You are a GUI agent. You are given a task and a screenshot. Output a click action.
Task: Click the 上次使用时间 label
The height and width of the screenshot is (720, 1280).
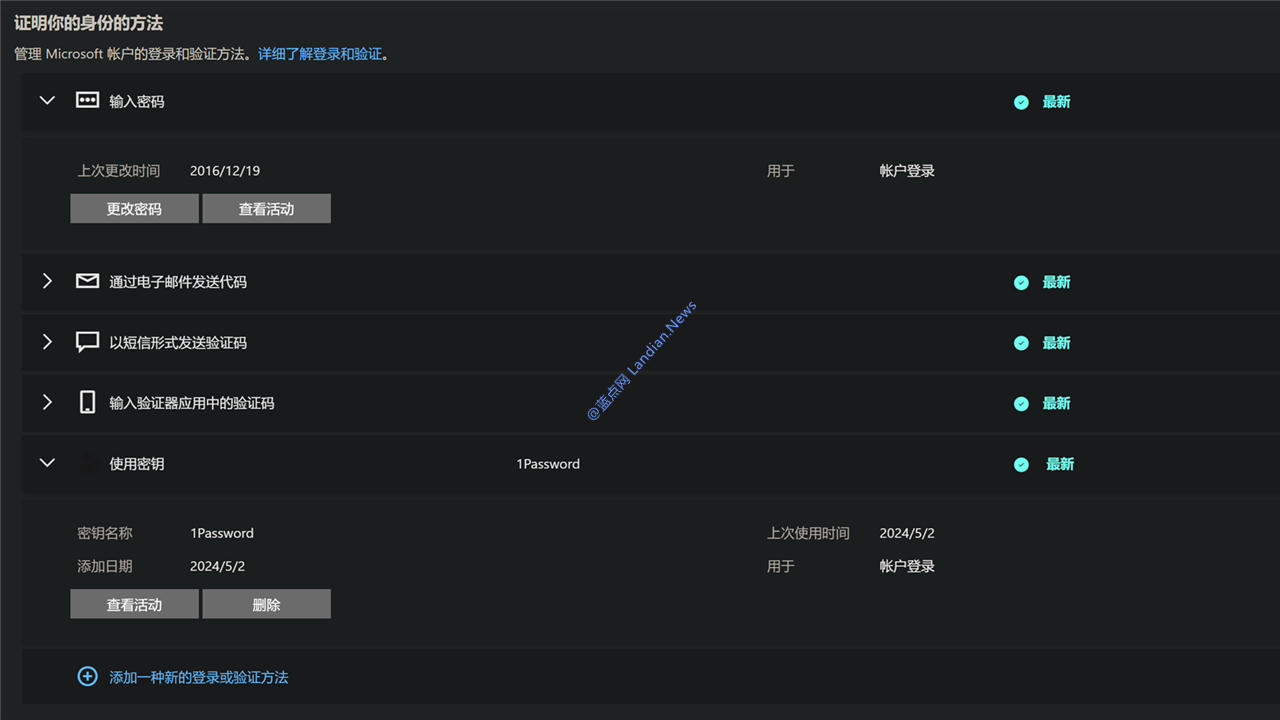[808, 533]
